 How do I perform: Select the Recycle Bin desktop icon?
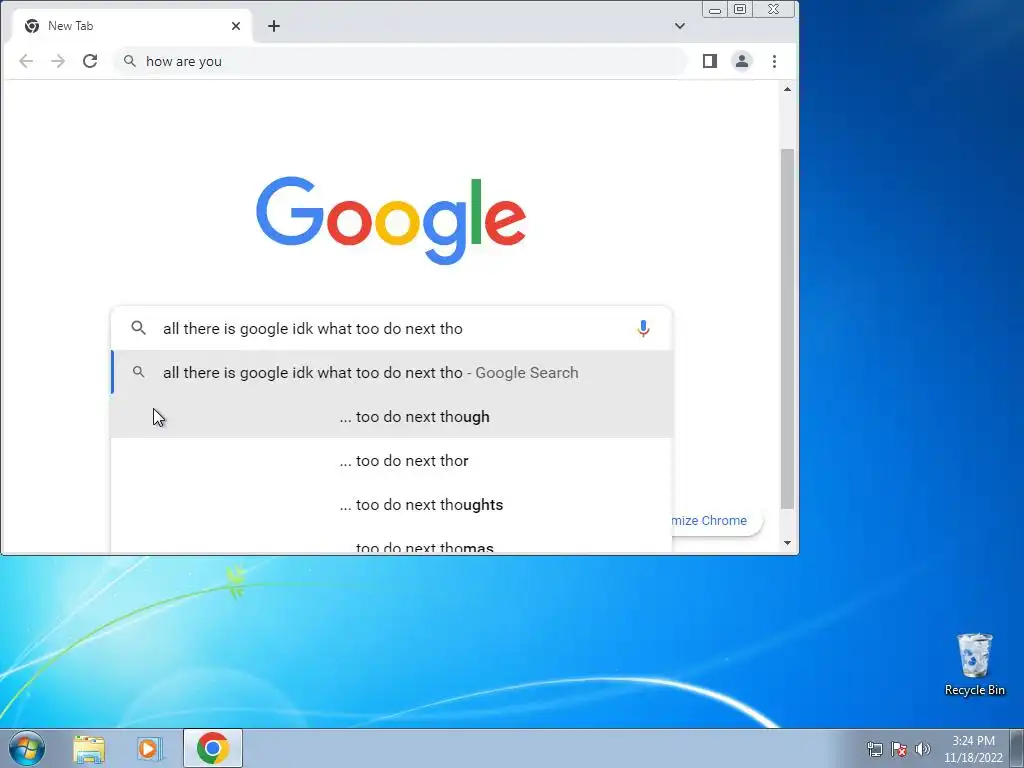point(975,664)
